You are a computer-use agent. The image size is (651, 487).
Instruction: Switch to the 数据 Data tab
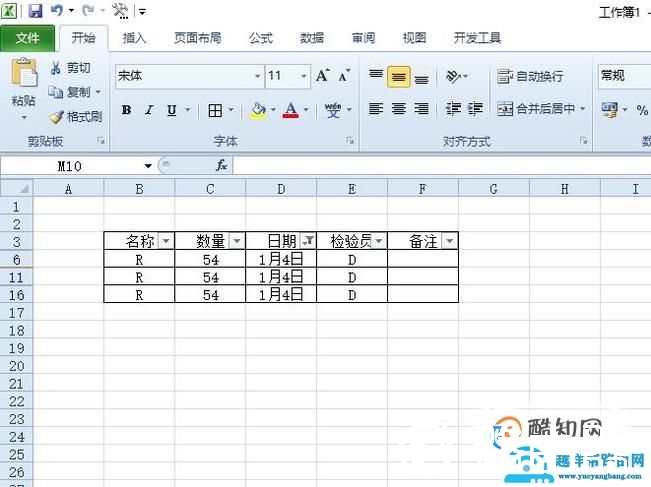click(312, 38)
